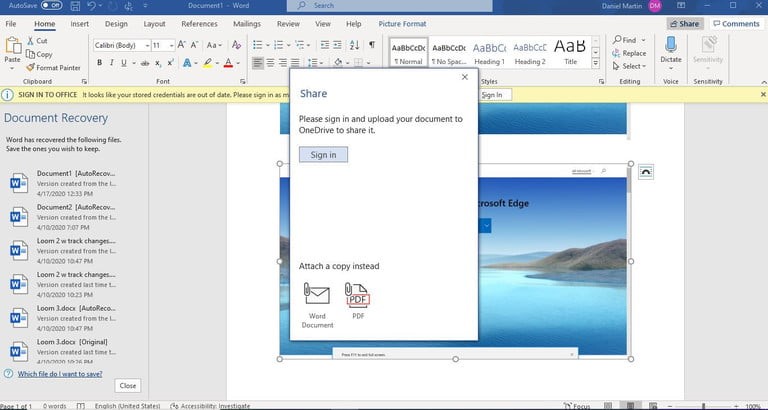Open 'Which file do I want to save?' link
The image size is (768, 410).
pos(60,374)
